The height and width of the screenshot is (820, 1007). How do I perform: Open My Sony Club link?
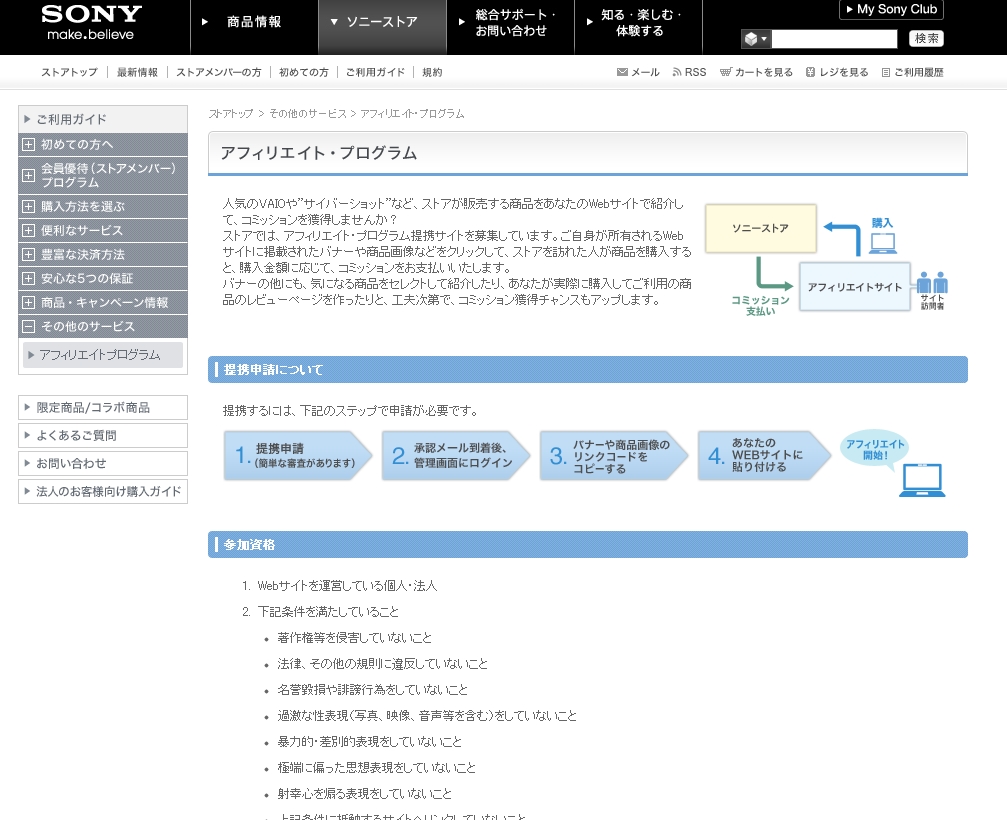pyautogui.click(x=891, y=10)
